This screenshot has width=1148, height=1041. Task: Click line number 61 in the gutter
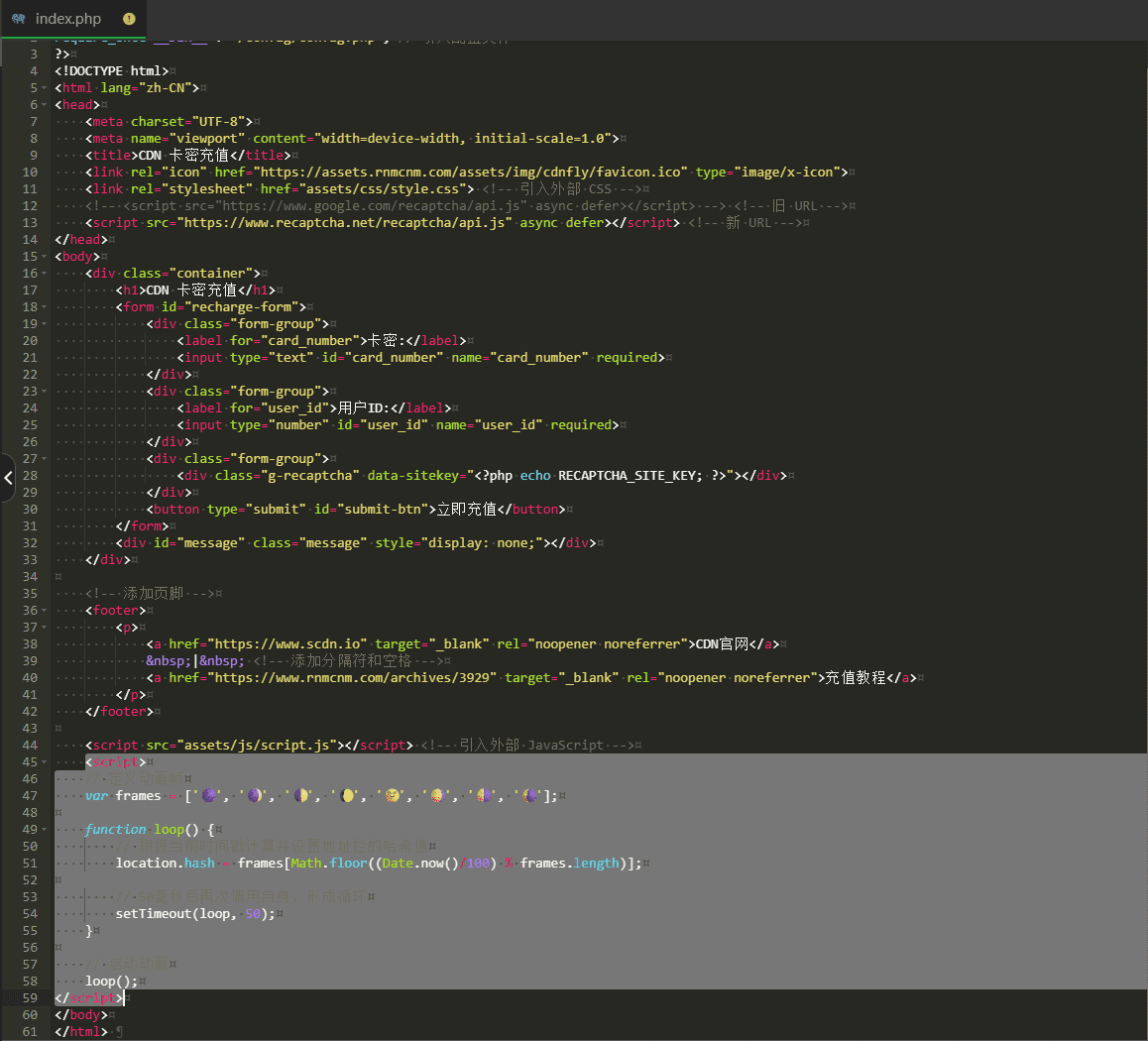pyautogui.click(x=30, y=1031)
